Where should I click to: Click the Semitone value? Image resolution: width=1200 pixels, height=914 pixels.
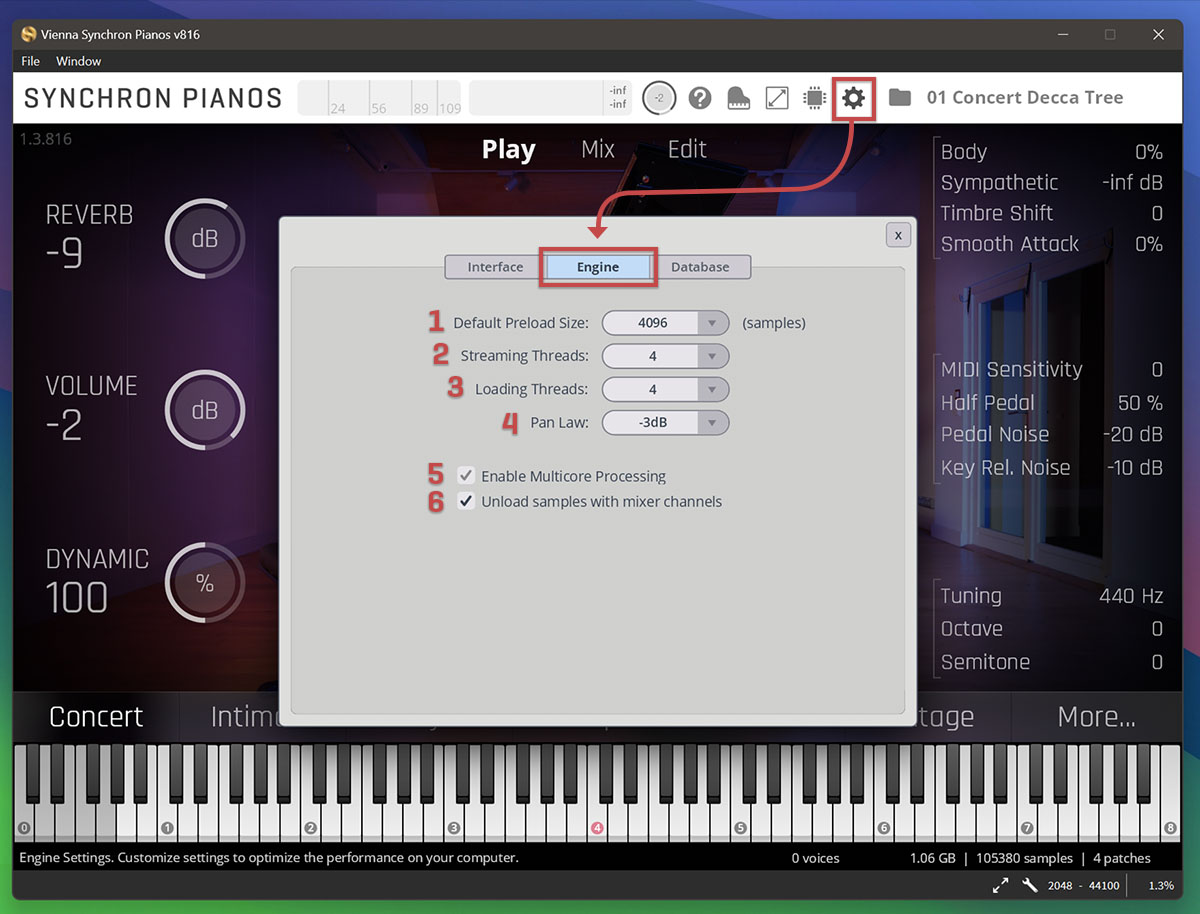point(1157,662)
